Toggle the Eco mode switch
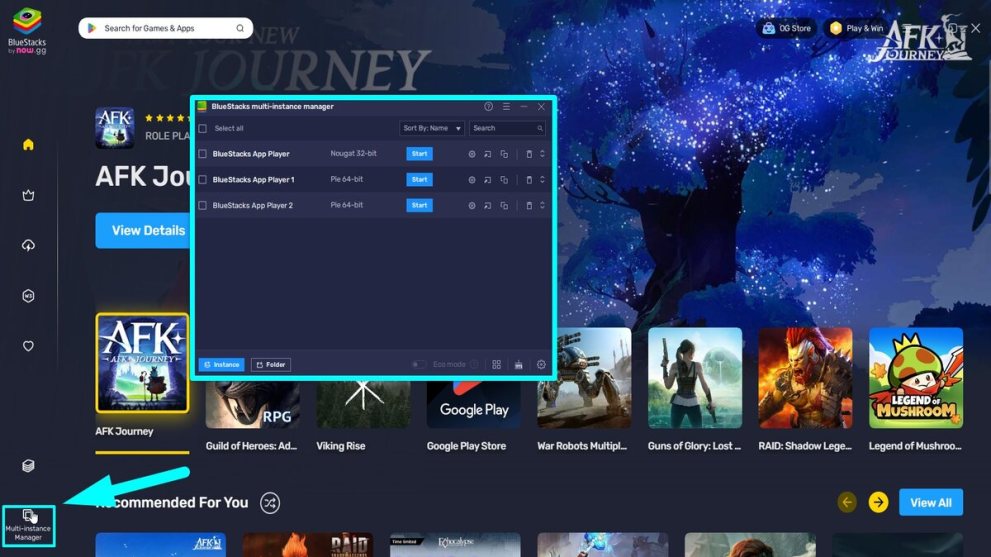The image size is (991, 557). pos(418,365)
